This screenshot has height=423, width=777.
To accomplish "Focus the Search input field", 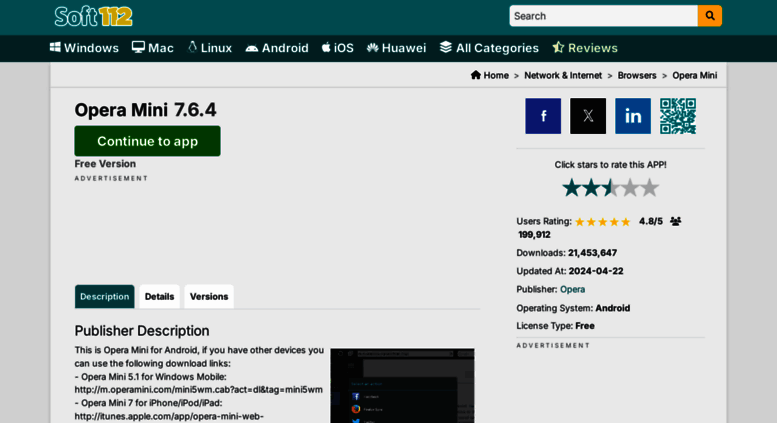I will pyautogui.click(x=603, y=16).
